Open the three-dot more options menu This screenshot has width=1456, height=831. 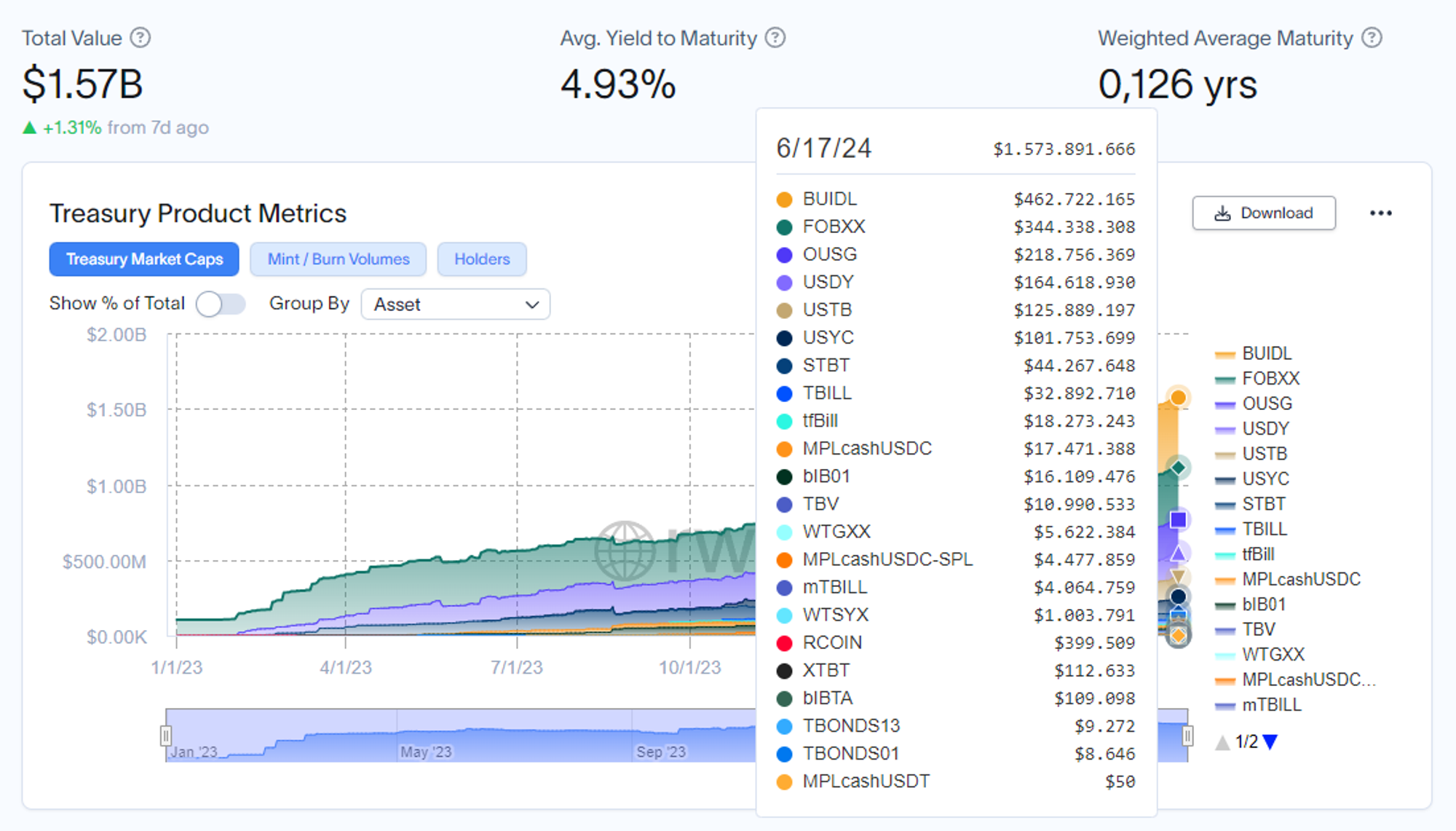click(1380, 213)
